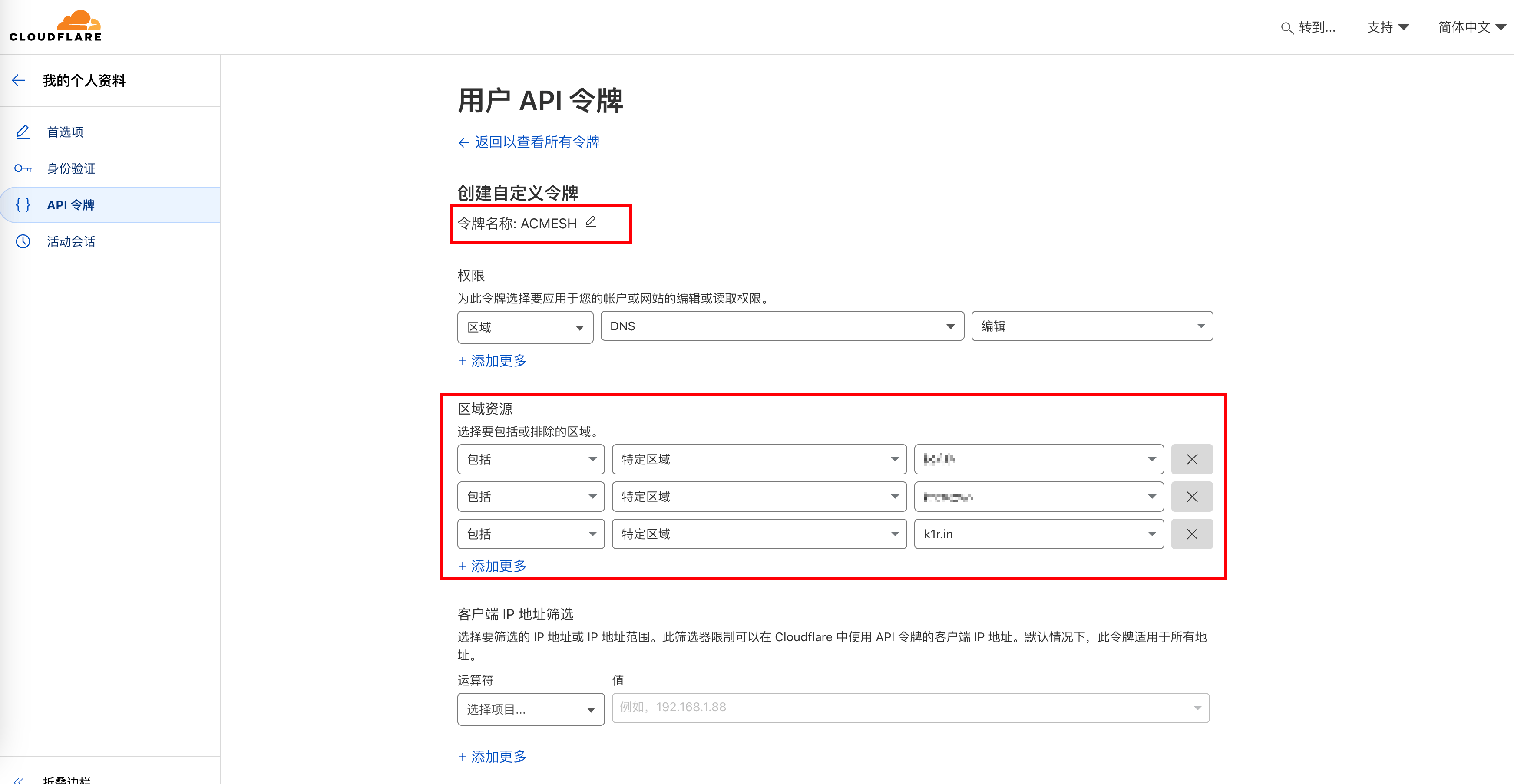1514x784 pixels.
Task: Click 添加更多 under 权限
Action: pos(493,361)
